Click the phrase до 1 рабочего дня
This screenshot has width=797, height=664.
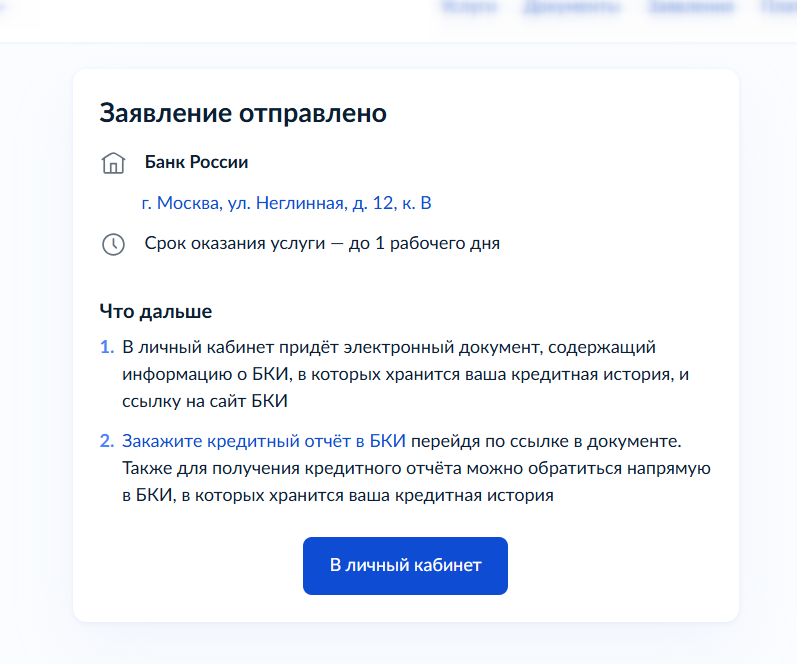(424, 244)
